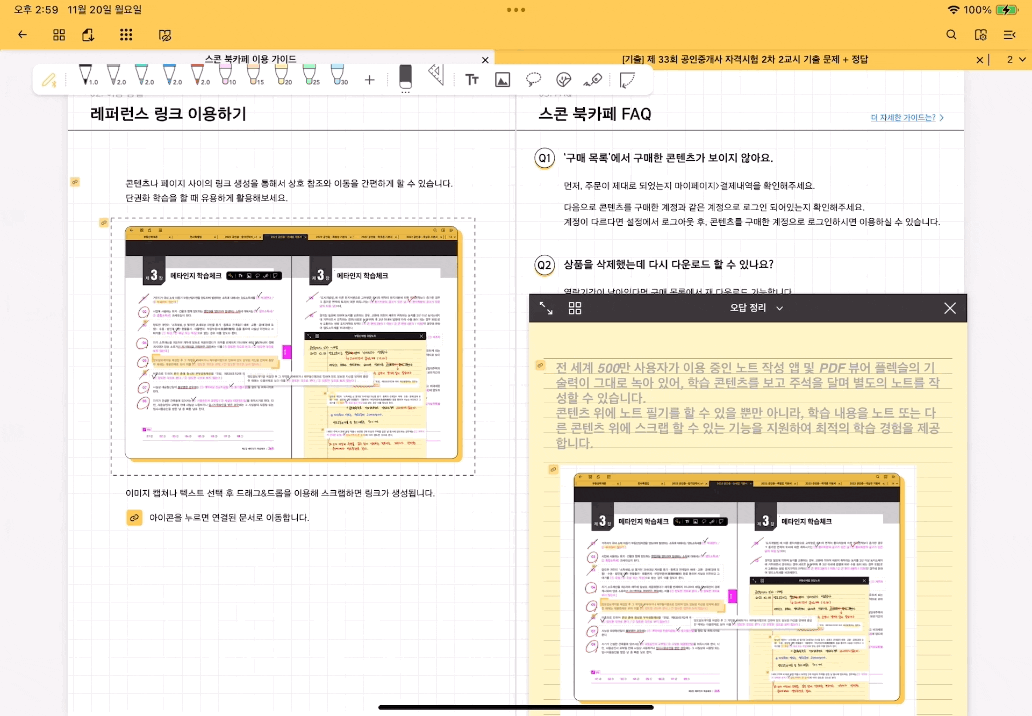Screen dimensions: 1032x716
Task: Tap the 레퍼런스 링크 이용하기 heading
Action: pyautogui.click(x=168, y=114)
